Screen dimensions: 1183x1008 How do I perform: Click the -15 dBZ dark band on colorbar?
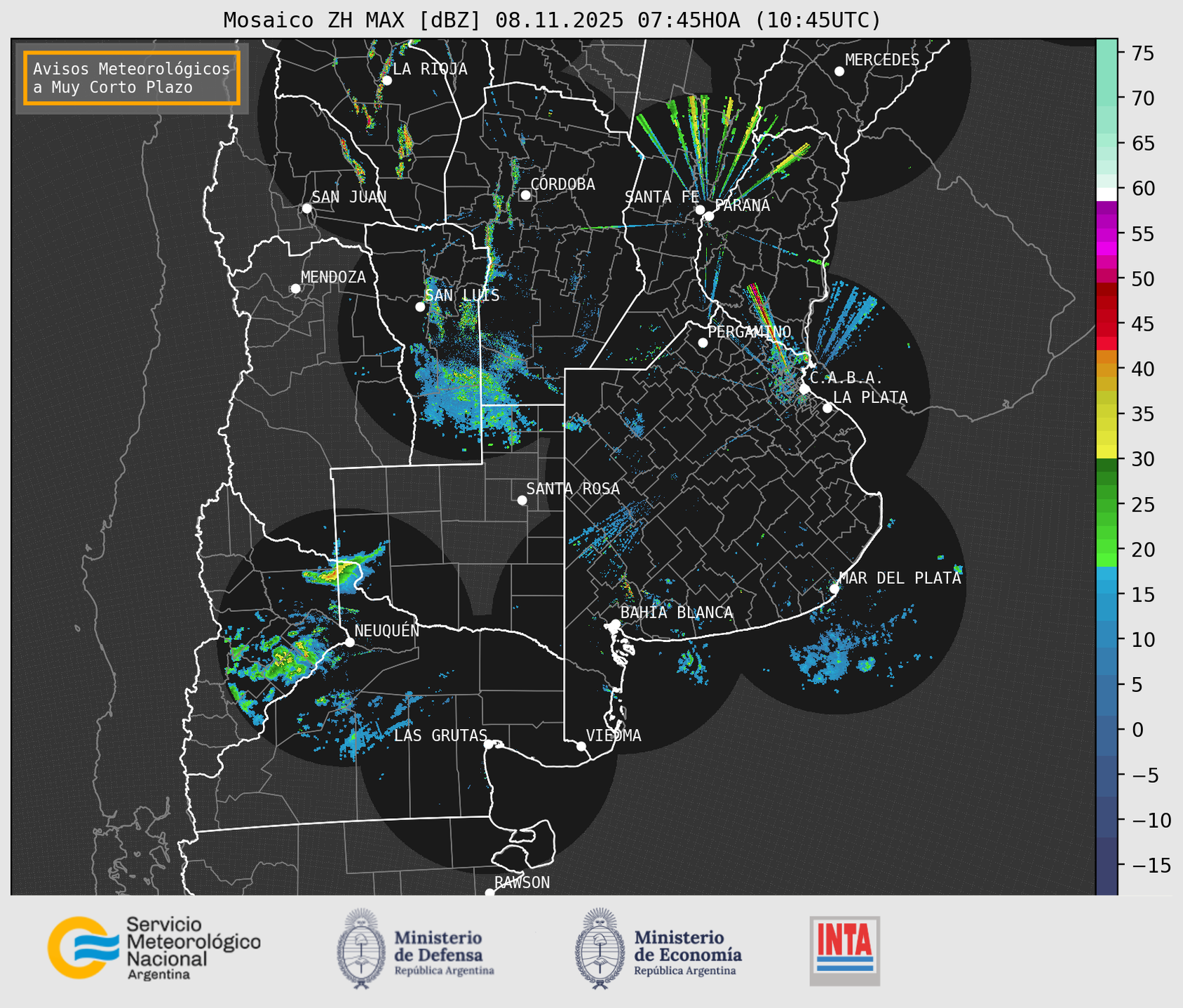point(1107,866)
